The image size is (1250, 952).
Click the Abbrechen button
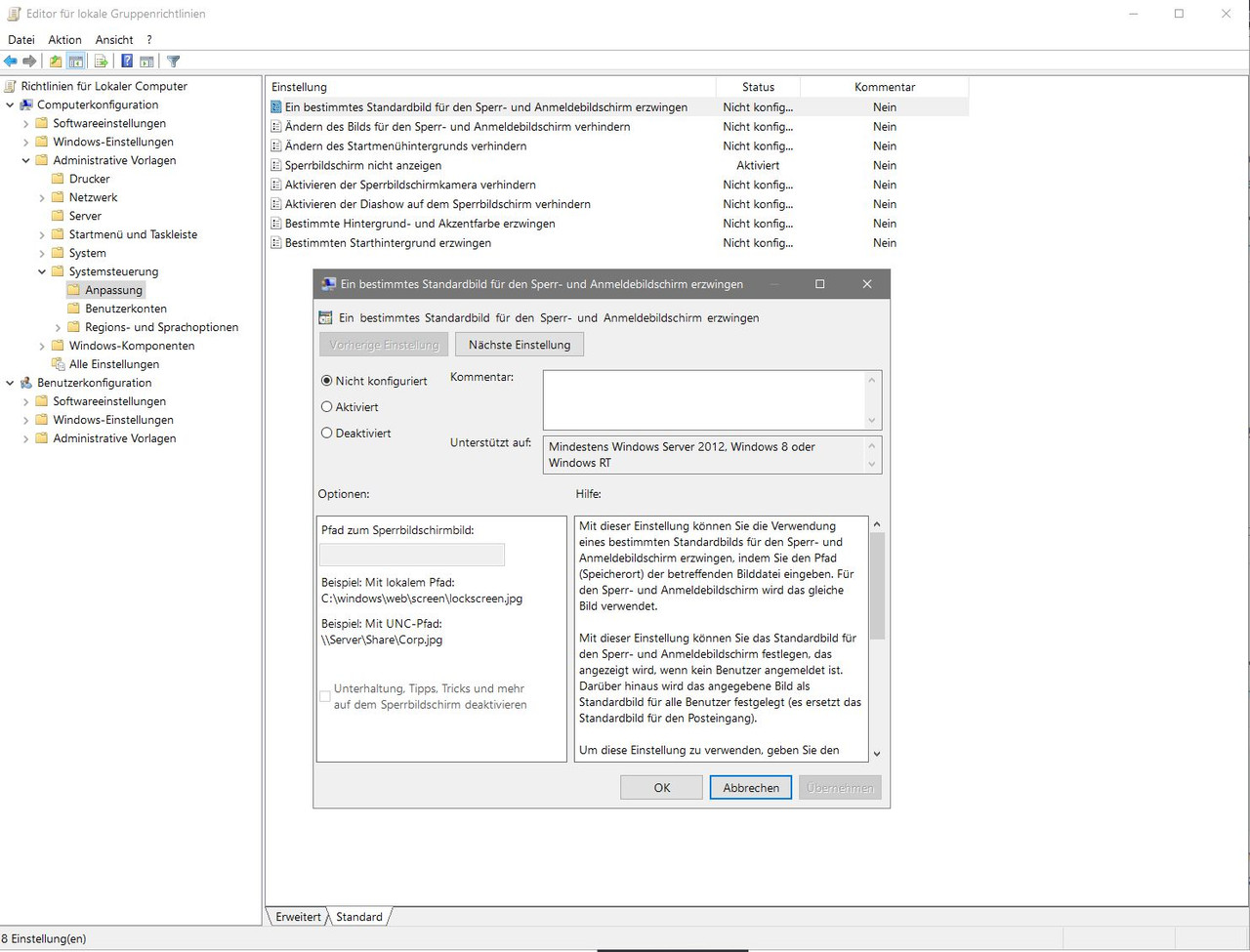point(751,788)
